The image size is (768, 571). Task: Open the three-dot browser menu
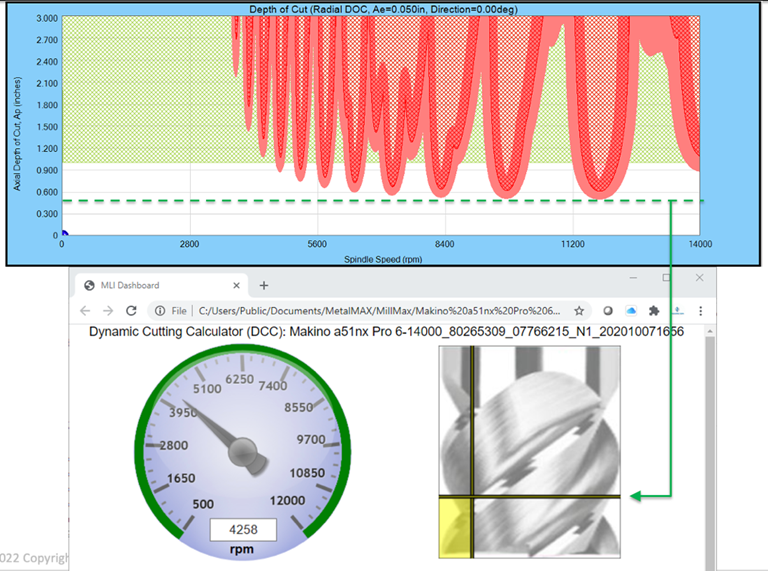pos(700,311)
